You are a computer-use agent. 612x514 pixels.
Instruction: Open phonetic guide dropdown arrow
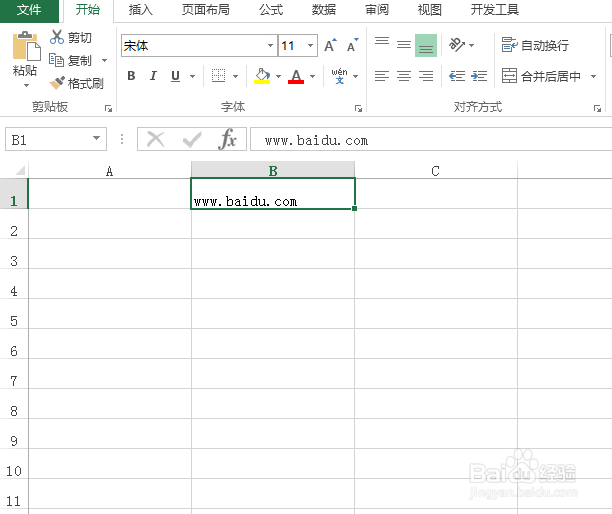tap(356, 76)
